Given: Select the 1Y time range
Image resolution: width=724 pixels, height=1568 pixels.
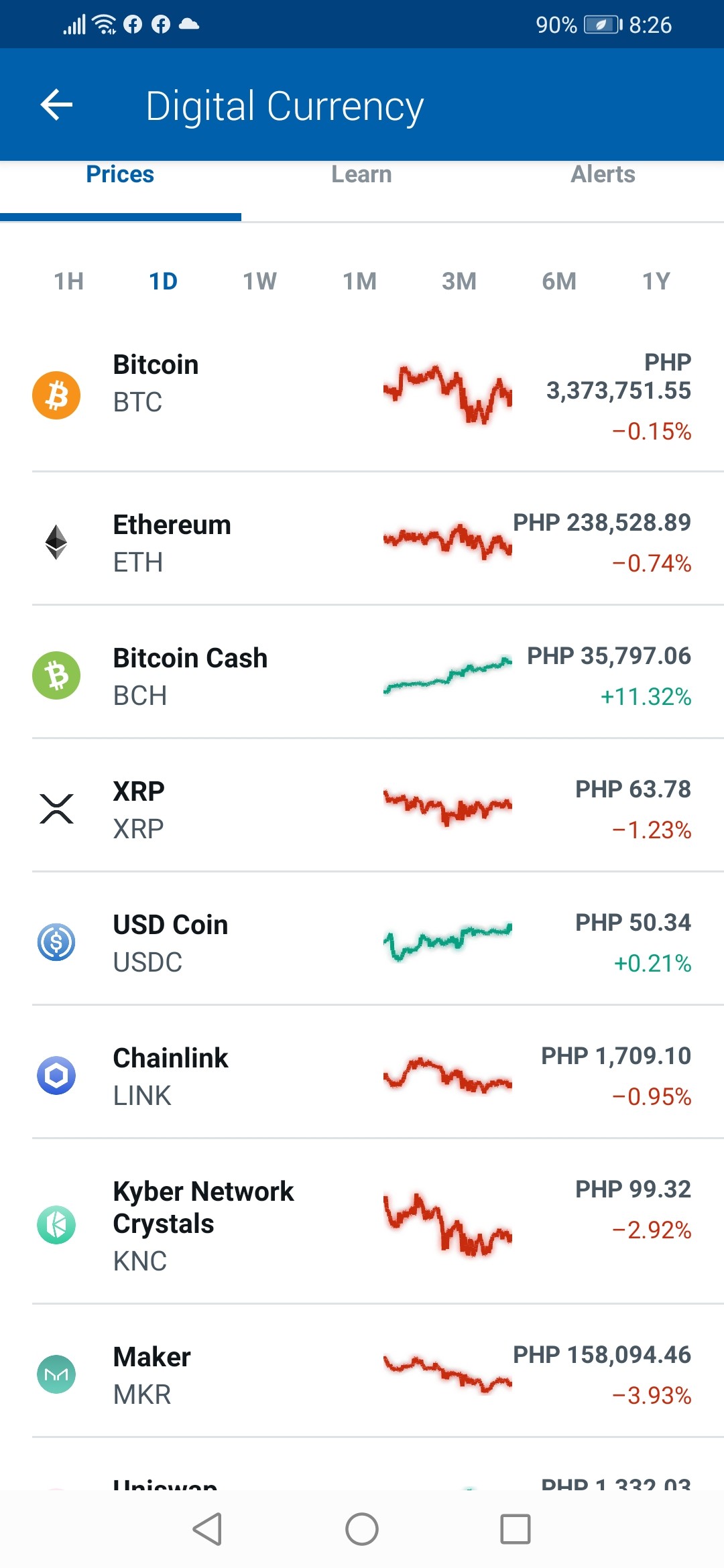Looking at the screenshot, I should click(x=656, y=281).
